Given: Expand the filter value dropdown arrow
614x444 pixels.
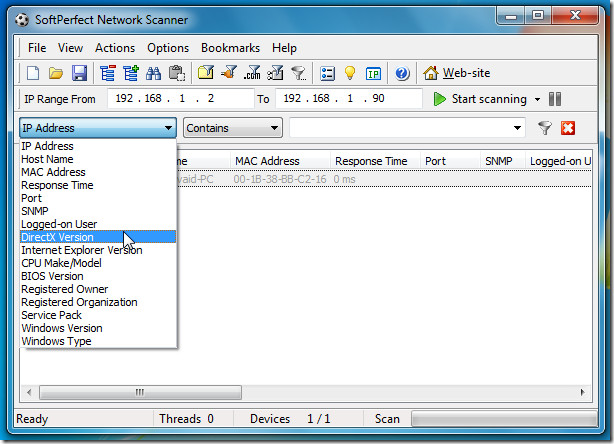Looking at the screenshot, I should tap(517, 128).
